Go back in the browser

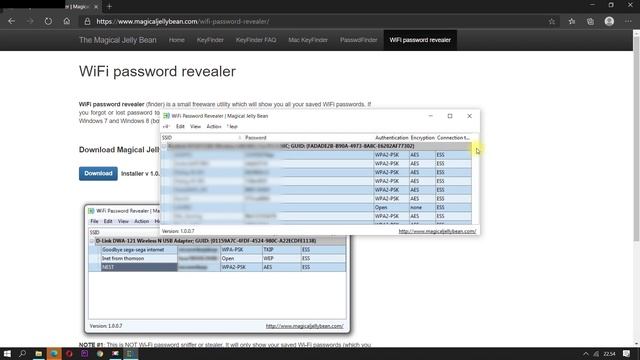tap(11, 21)
